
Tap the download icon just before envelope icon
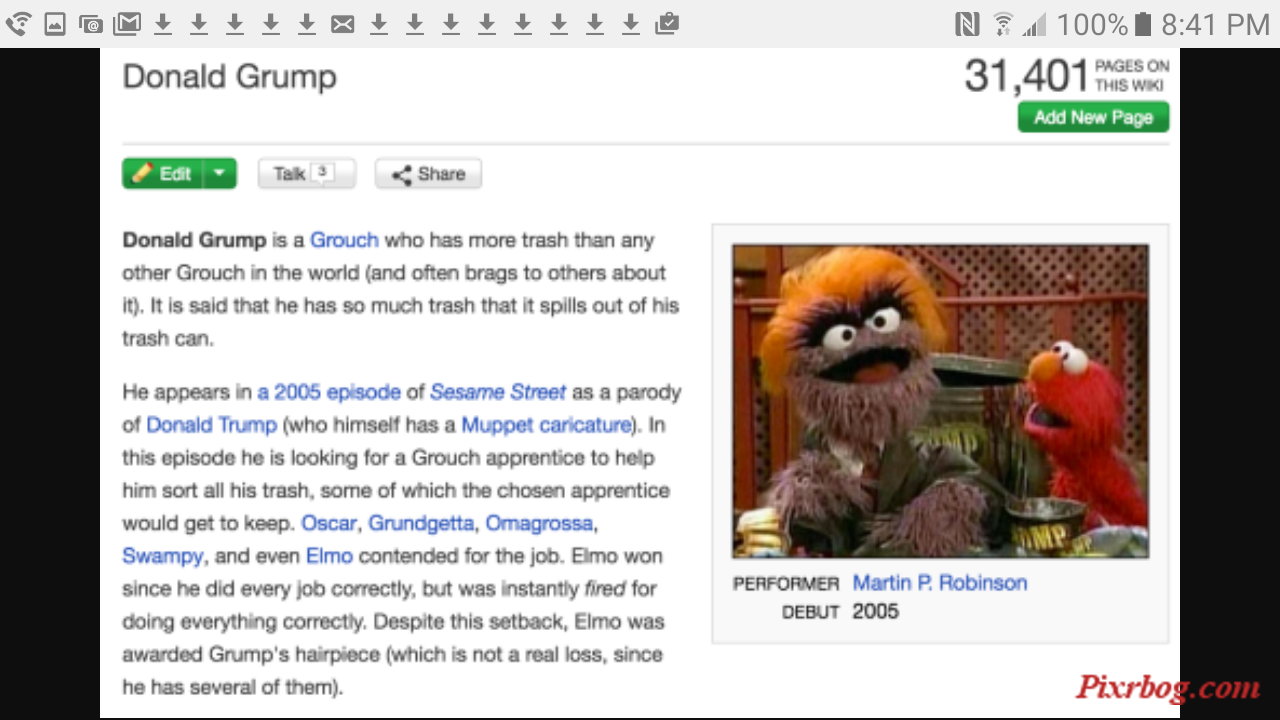pyautogui.click(x=307, y=23)
